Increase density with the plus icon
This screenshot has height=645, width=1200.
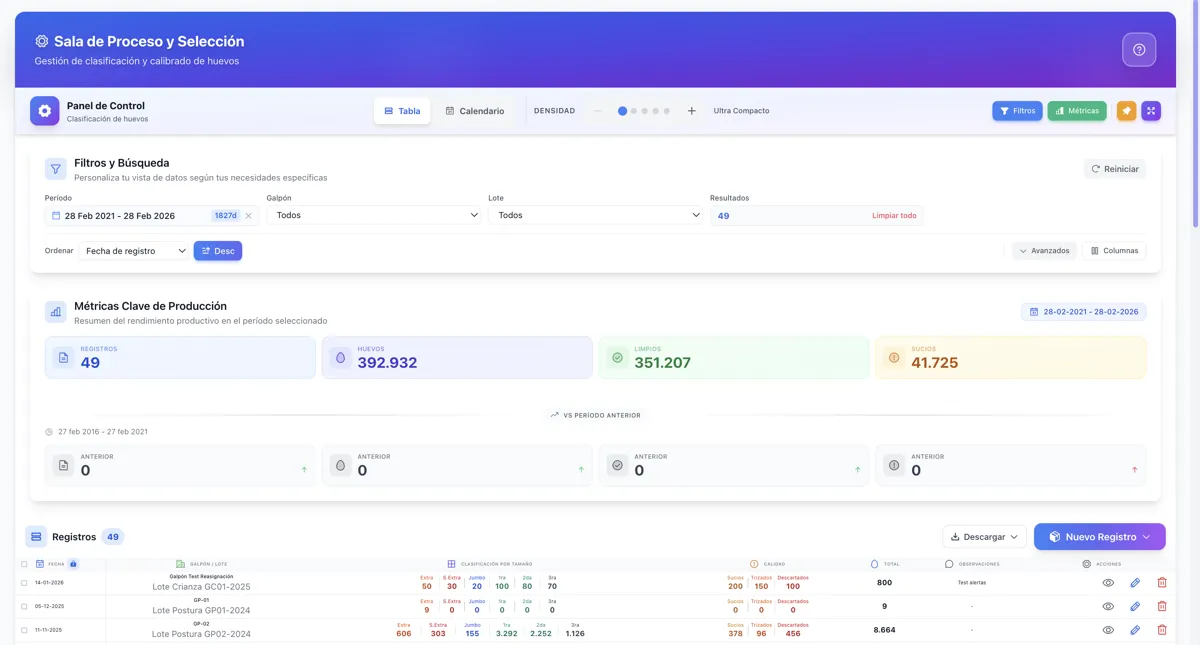(691, 111)
